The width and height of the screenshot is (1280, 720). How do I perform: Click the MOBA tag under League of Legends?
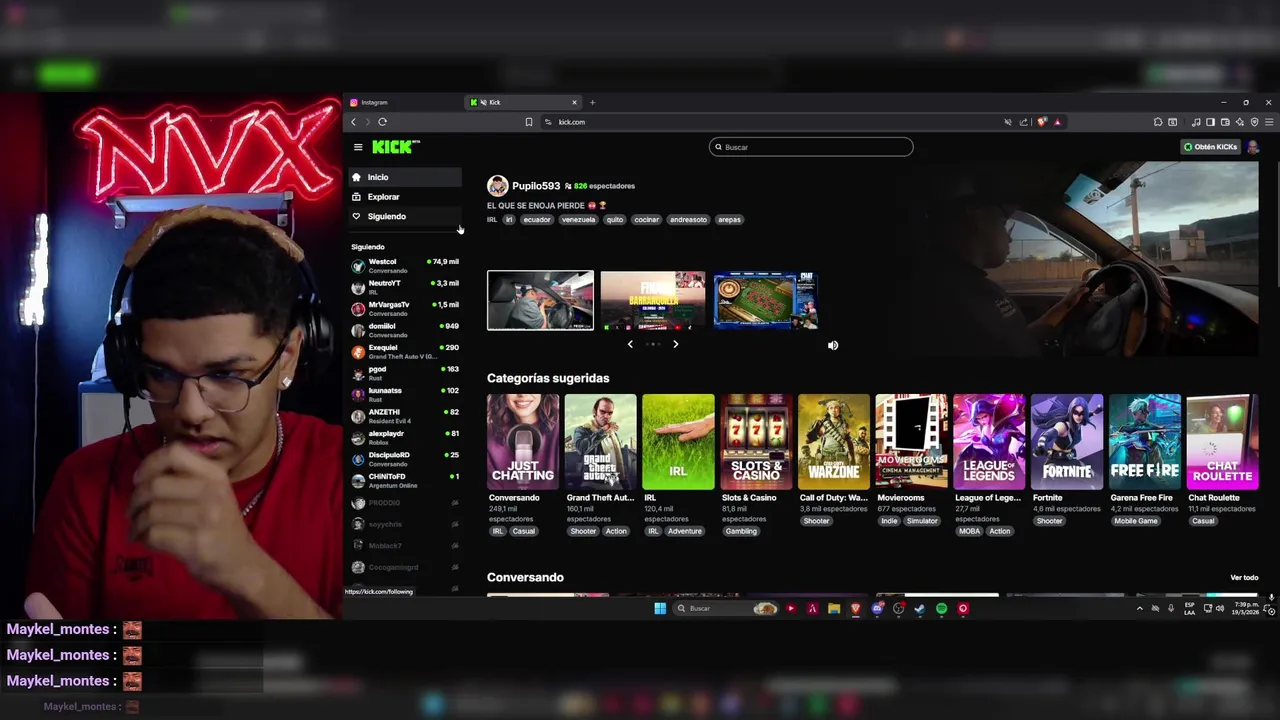point(970,531)
